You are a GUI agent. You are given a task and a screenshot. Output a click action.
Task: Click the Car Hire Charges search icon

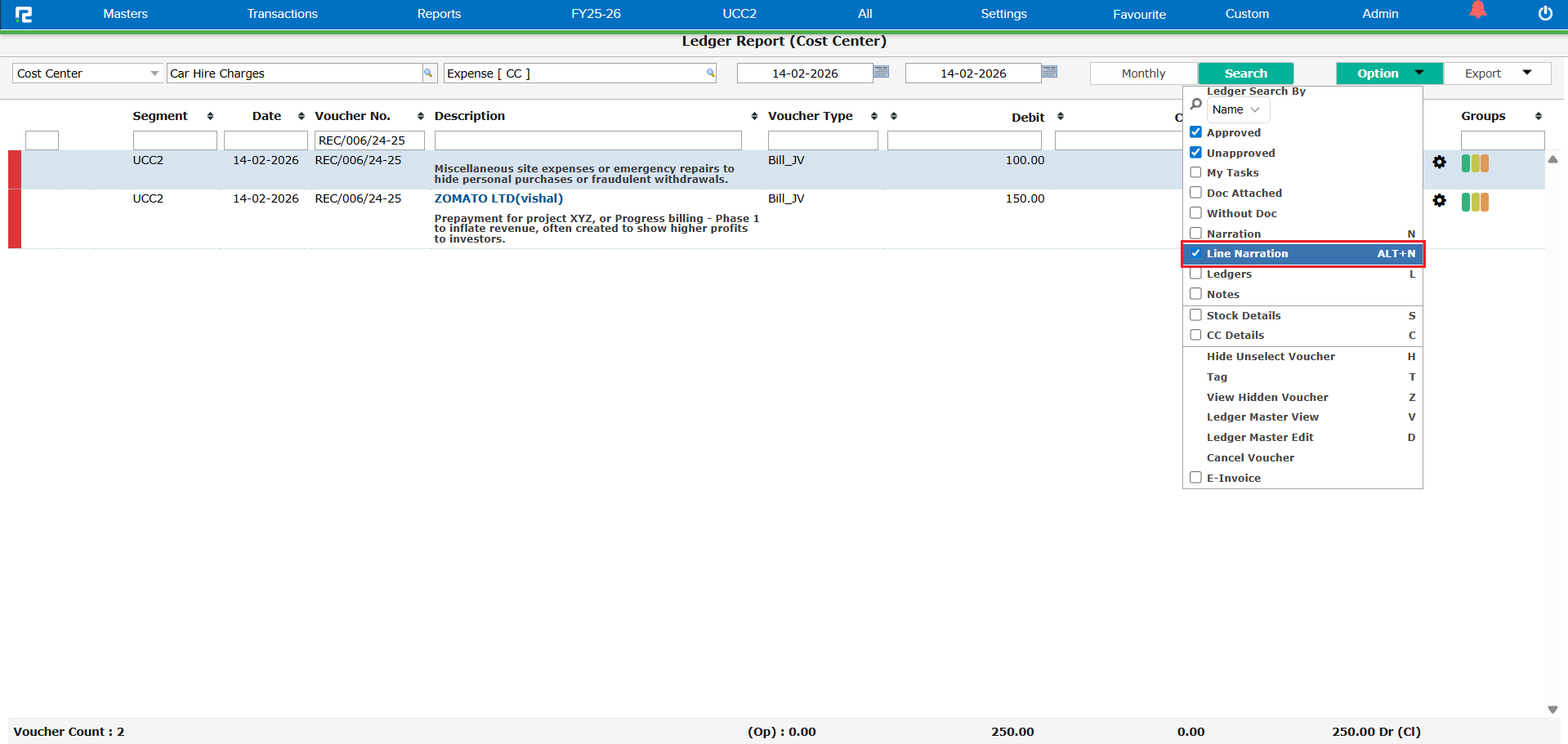coord(427,74)
